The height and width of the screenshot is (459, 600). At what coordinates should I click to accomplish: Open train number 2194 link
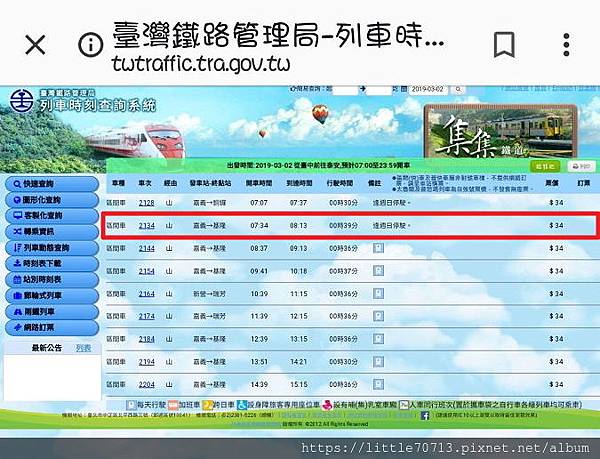147,362
